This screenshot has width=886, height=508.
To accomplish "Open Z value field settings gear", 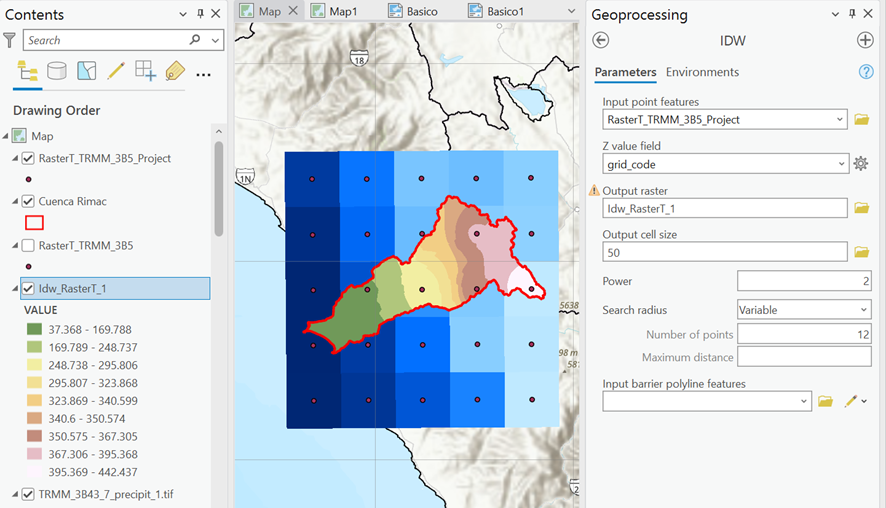I will (861, 164).
